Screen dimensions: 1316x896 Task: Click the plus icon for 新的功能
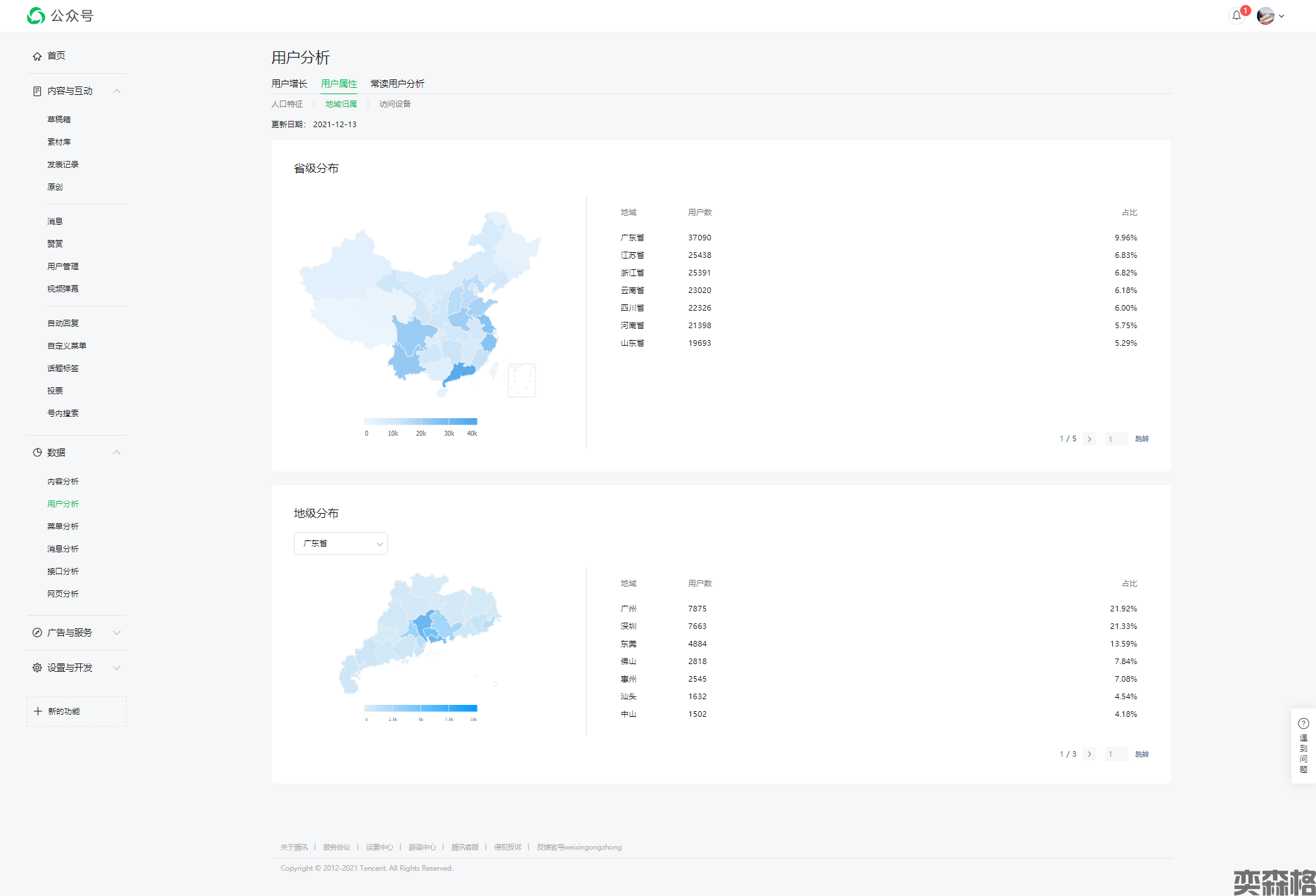(x=38, y=711)
